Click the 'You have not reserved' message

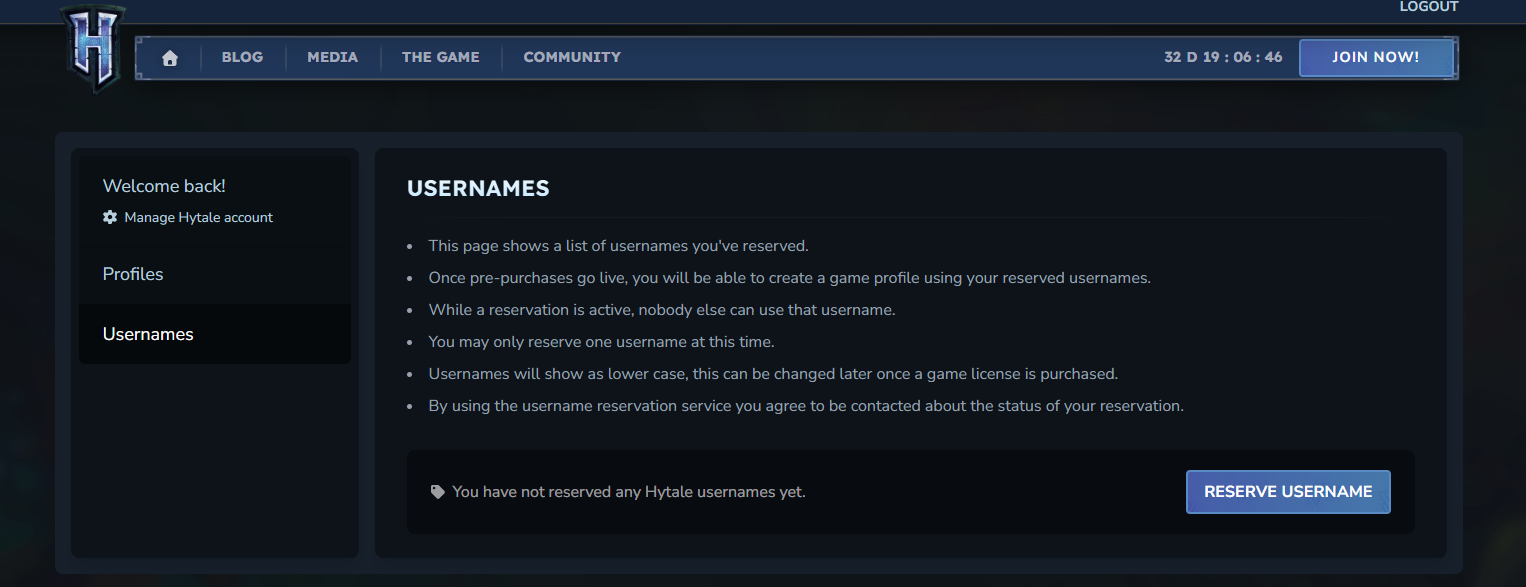[x=628, y=492]
